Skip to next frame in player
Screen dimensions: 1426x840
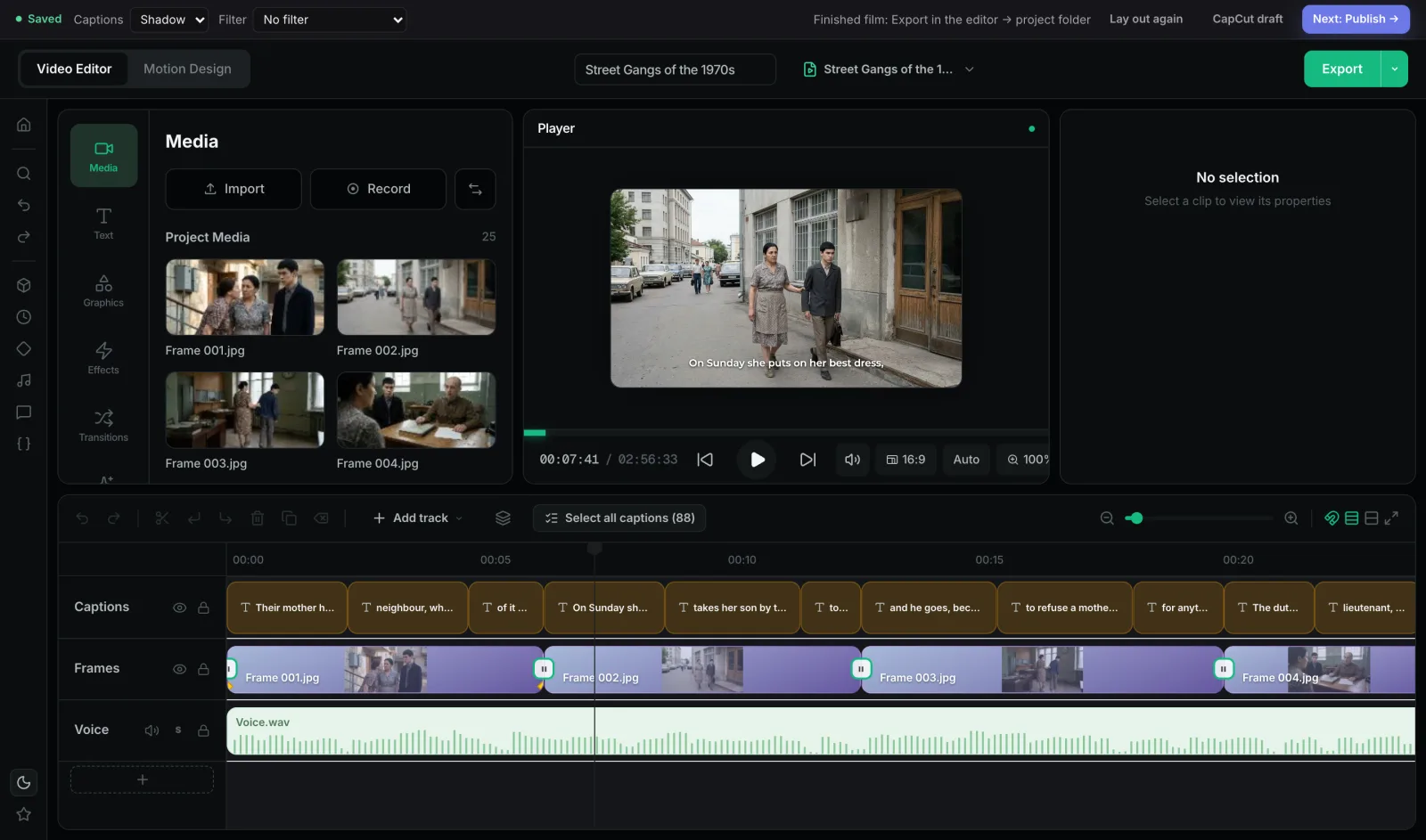(x=807, y=460)
